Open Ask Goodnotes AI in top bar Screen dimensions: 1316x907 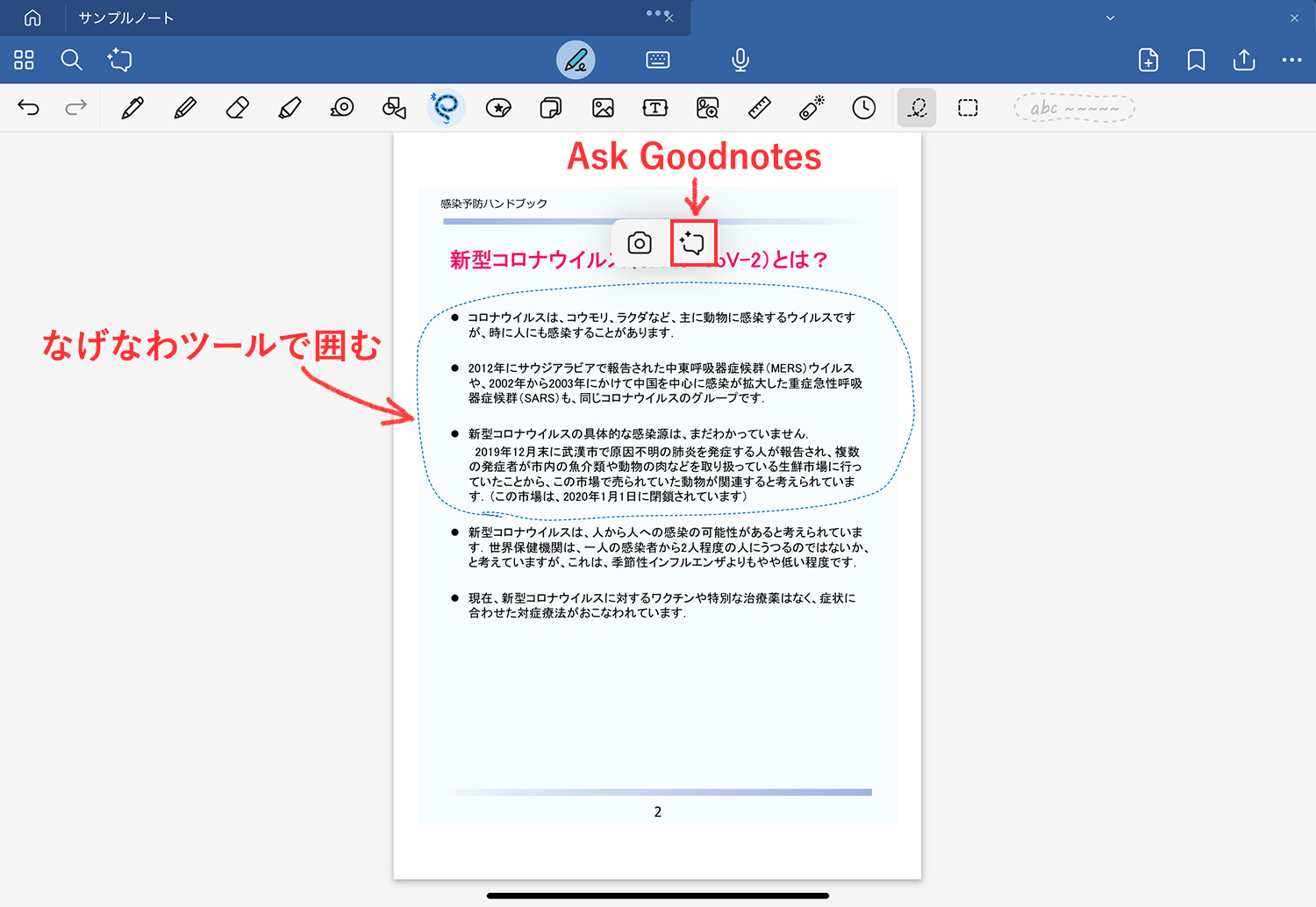[x=119, y=60]
